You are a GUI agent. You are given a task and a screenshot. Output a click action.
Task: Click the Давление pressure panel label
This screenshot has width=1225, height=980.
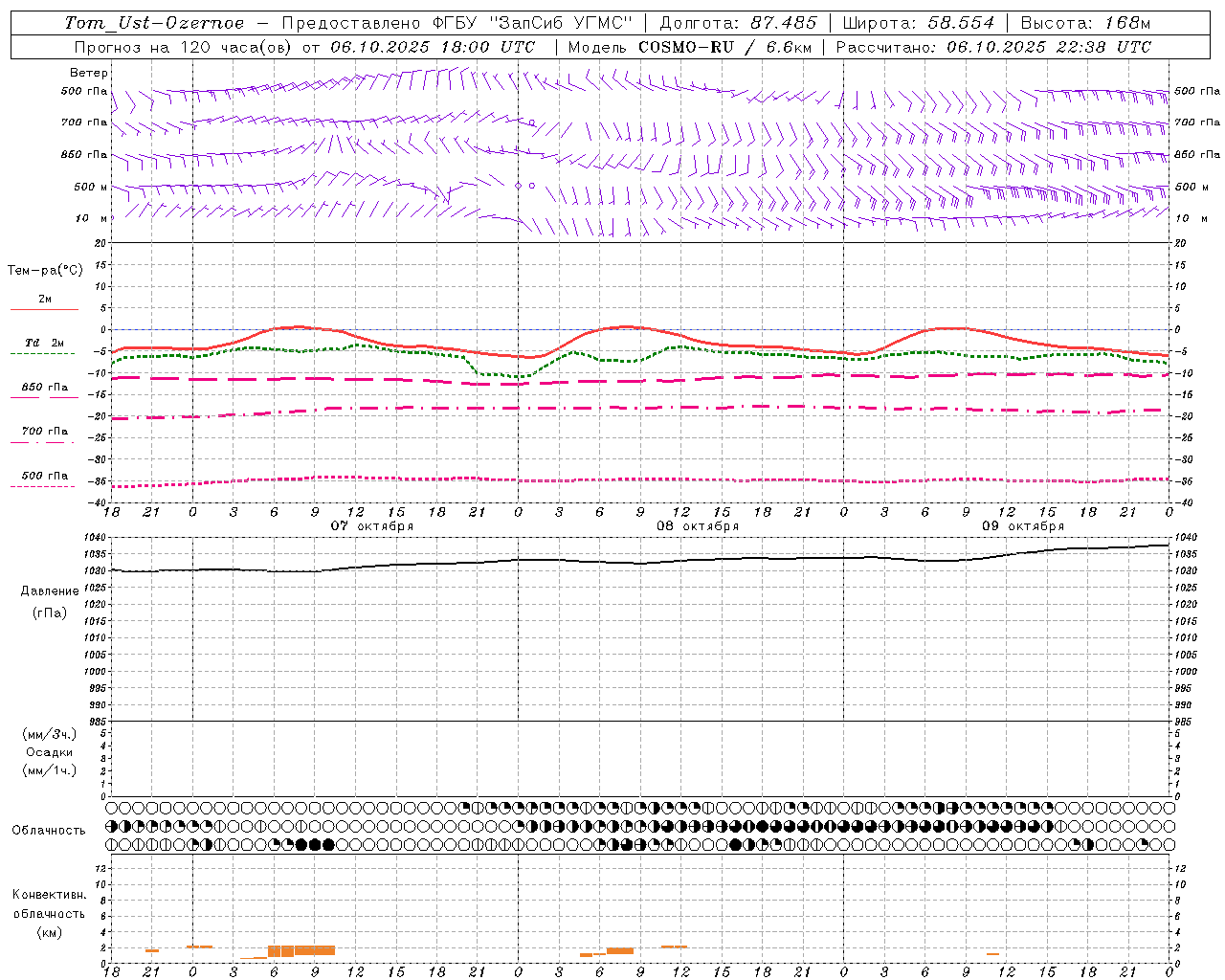tap(50, 591)
